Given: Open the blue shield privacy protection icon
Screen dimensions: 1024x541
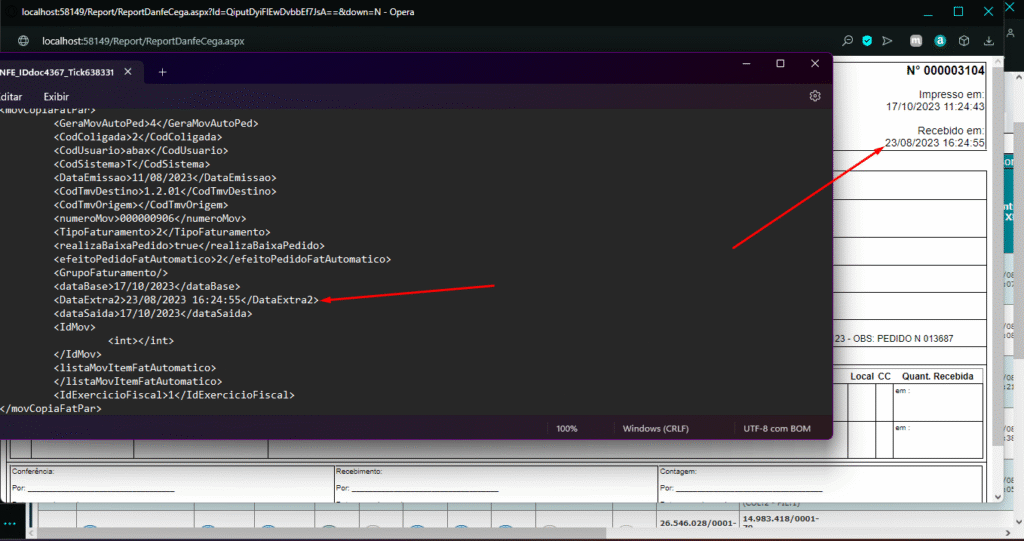Looking at the screenshot, I should [x=867, y=41].
